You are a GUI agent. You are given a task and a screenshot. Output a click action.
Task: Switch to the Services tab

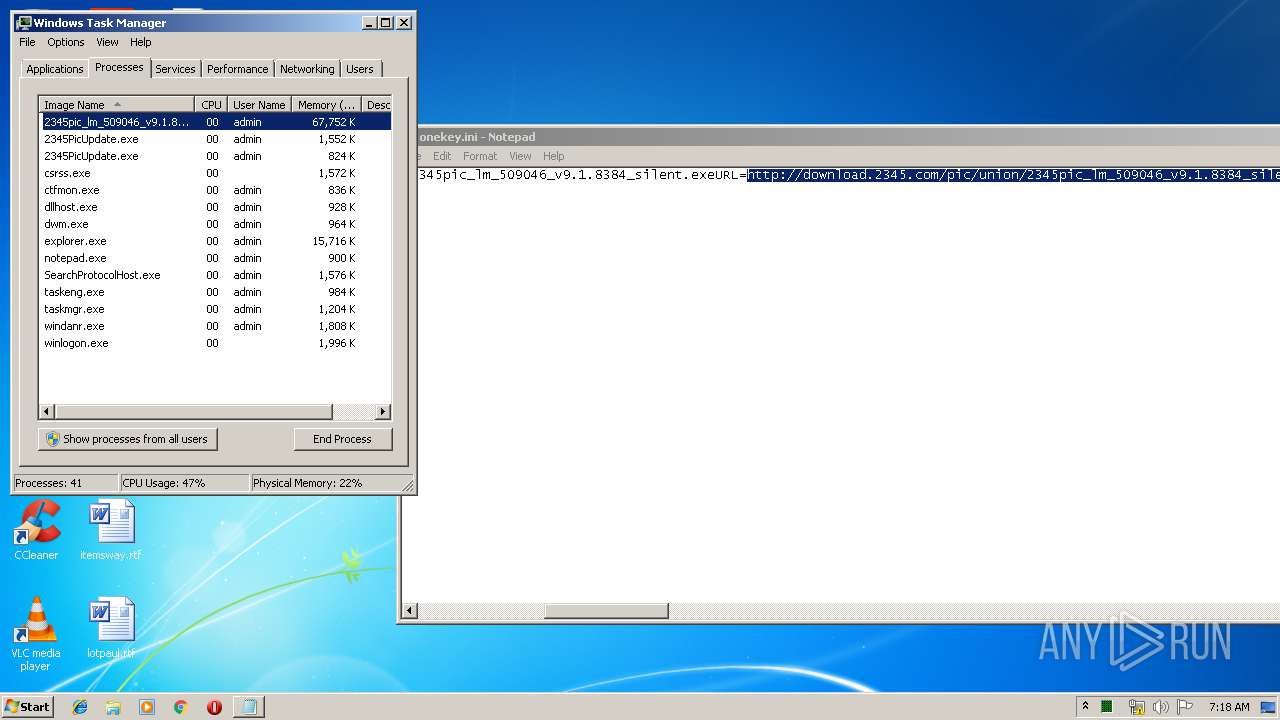[175, 69]
